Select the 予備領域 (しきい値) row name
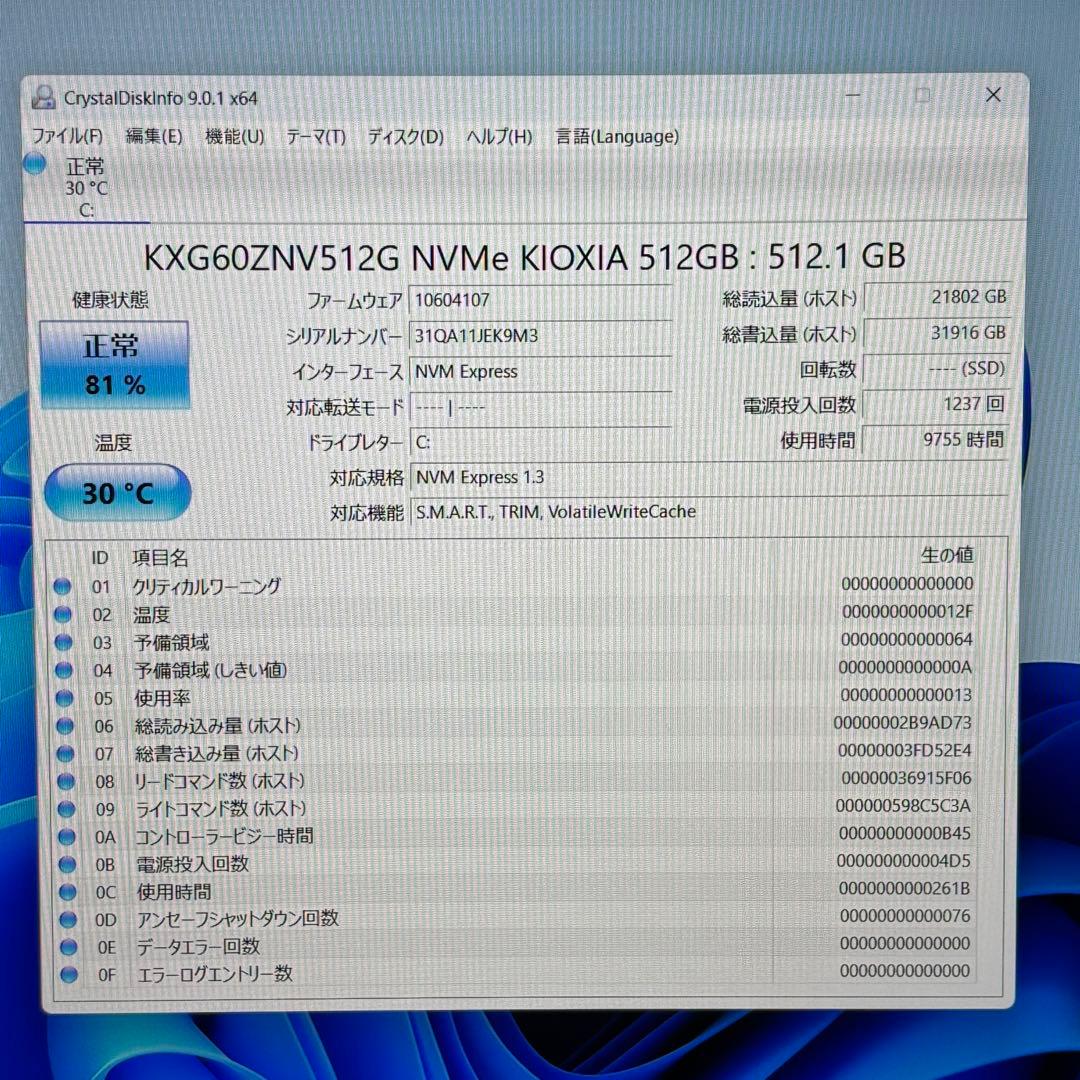This screenshot has width=1080, height=1080. [211, 669]
